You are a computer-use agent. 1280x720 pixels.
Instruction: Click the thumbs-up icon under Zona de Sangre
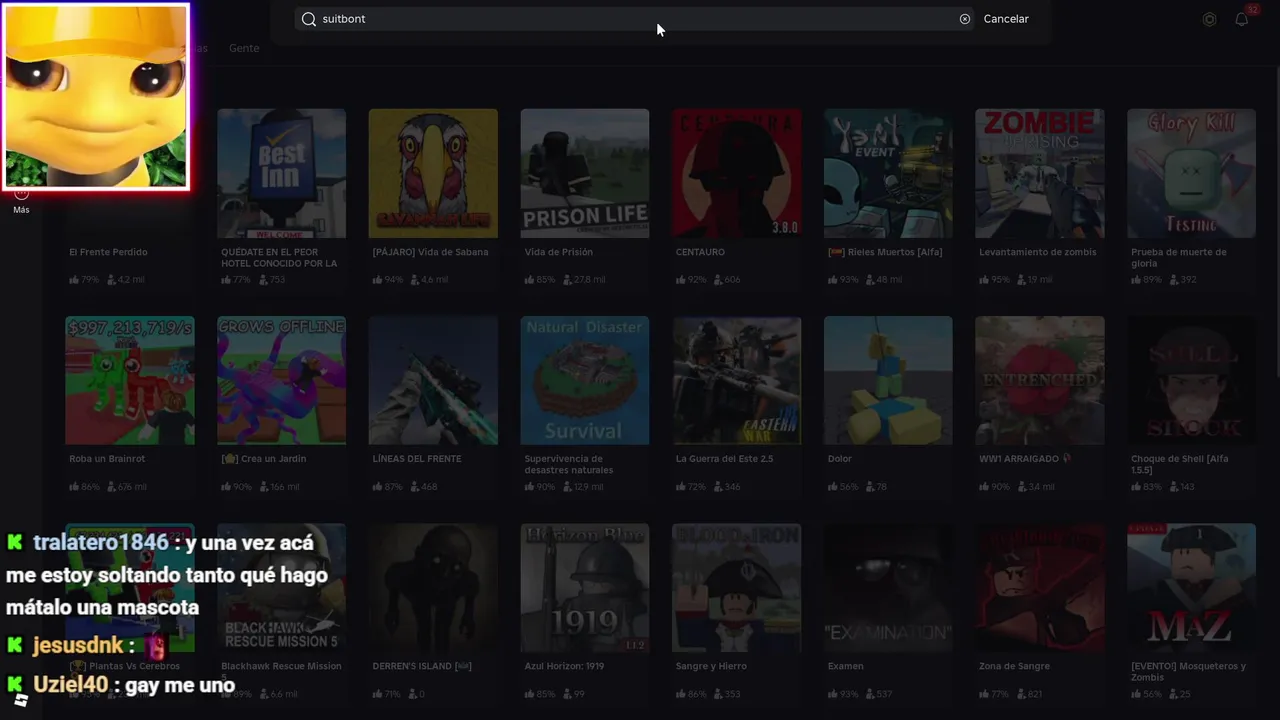tap(984, 694)
